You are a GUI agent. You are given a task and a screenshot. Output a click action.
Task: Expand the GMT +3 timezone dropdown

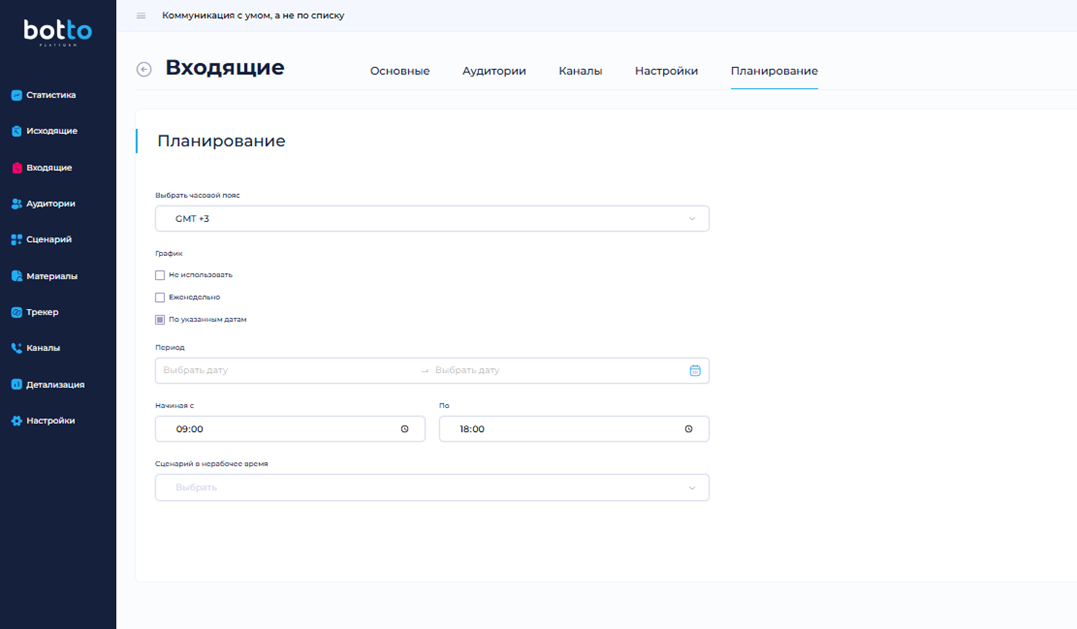pos(432,219)
